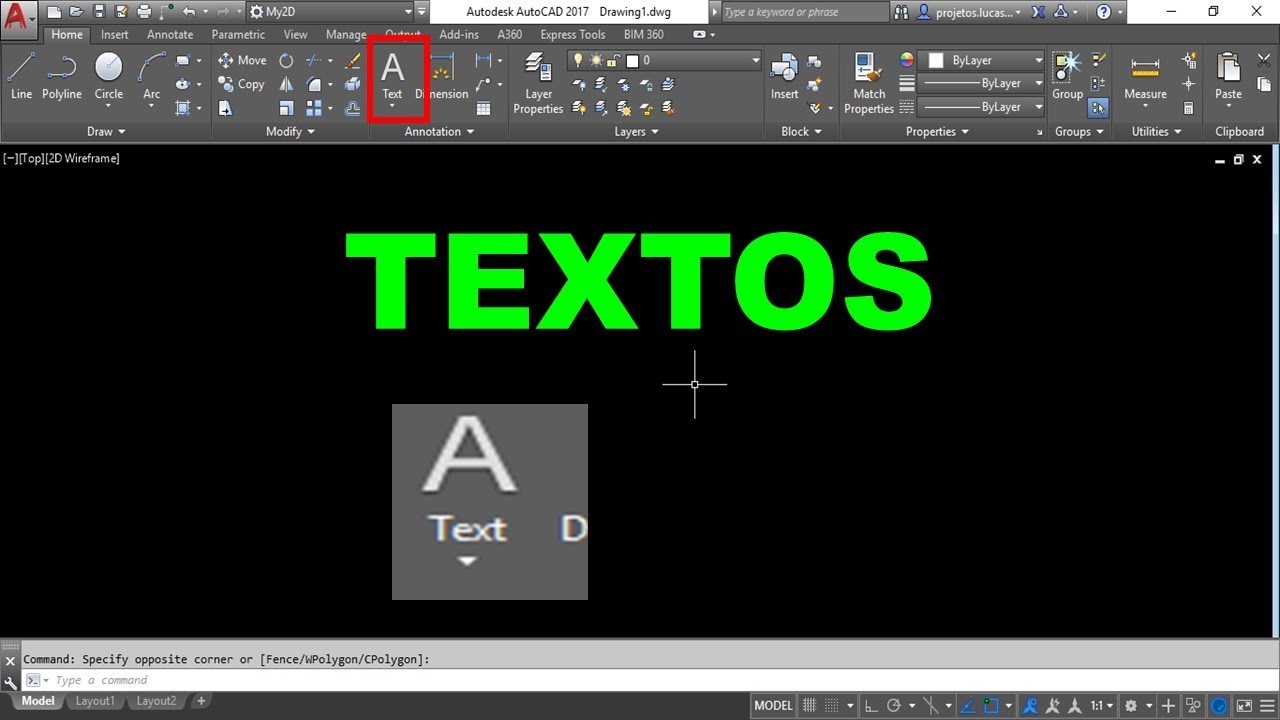Click the Erase tool icon
Viewport: 1280px width, 720px height.
tap(352, 60)
